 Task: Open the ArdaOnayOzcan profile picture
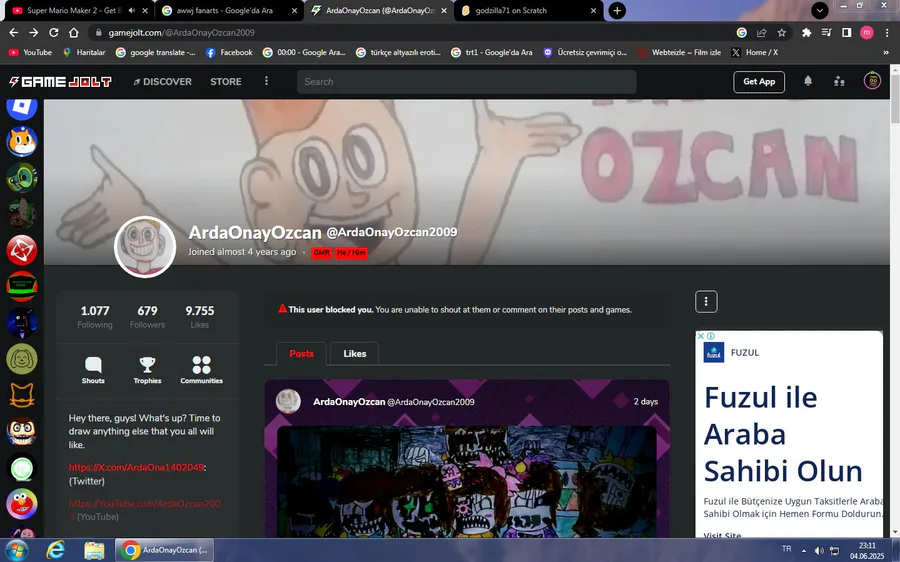coord(145,247)
